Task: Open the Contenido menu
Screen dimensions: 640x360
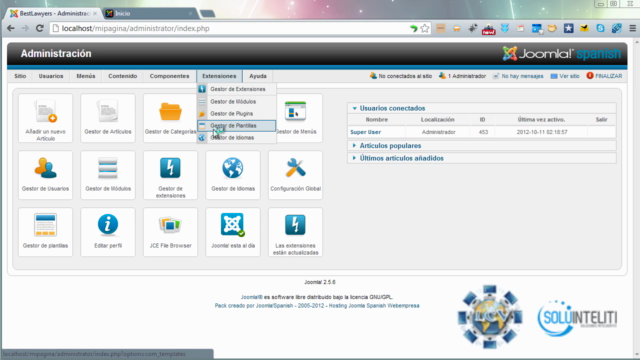Action: (122, 76)
